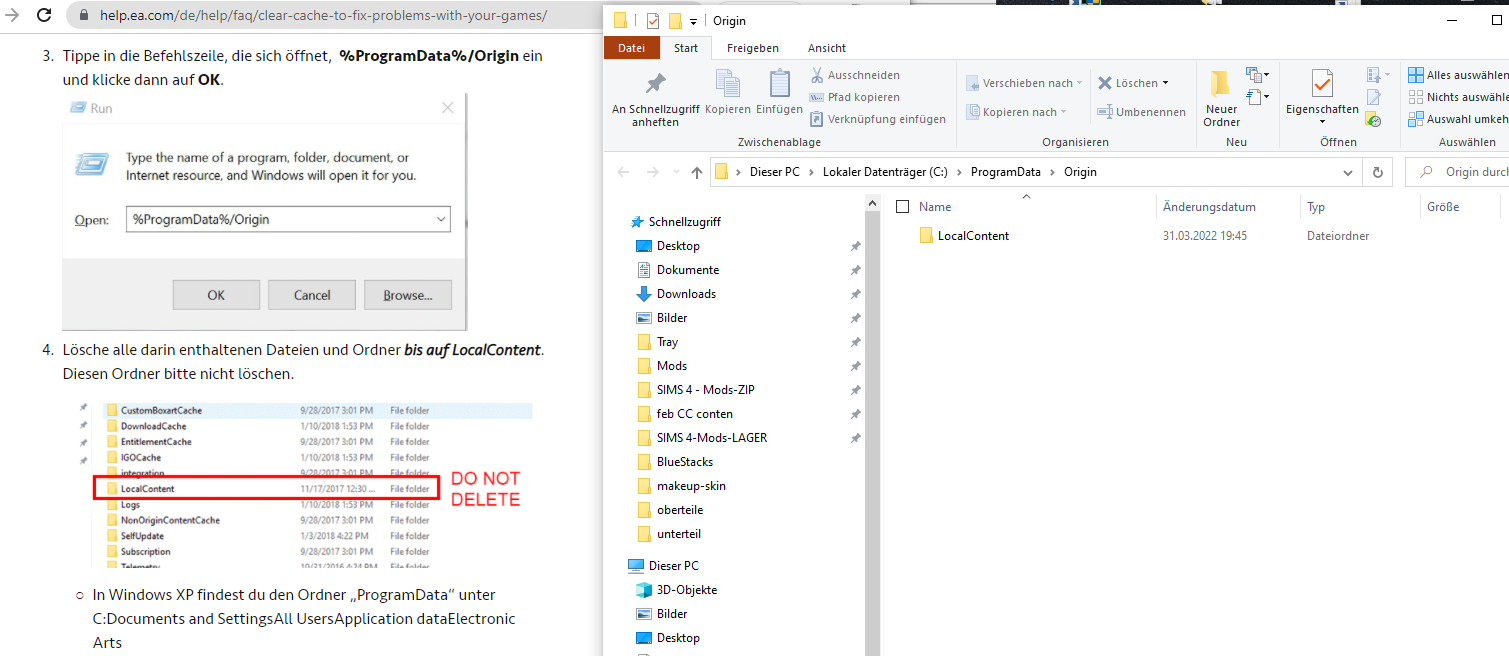Screen dimensions: 1509x656
Task: Switch to the Ansicht ribbon tab
Action: (x=827, y=48)
